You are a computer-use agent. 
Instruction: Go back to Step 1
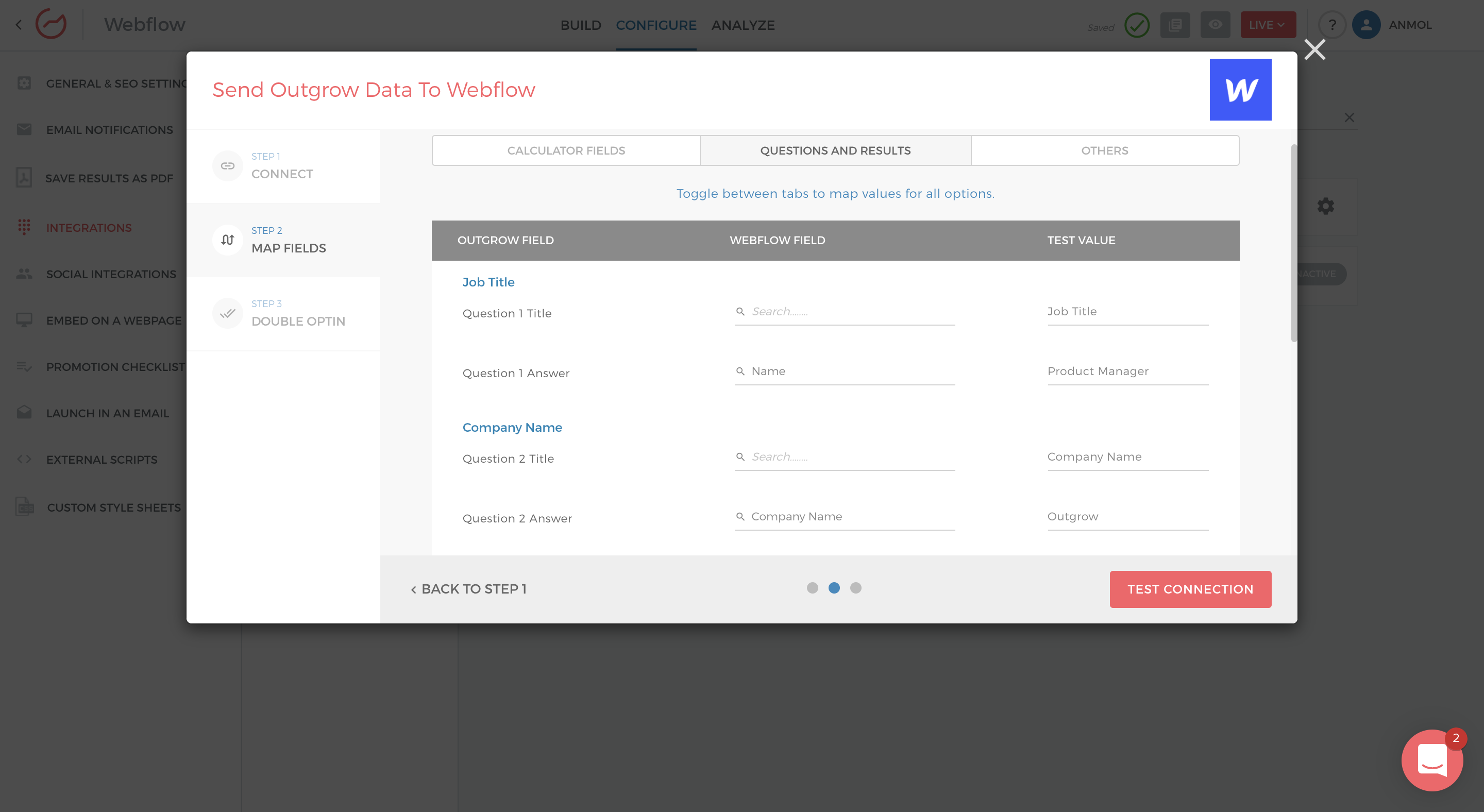pyautogui.click(x=468, y=589)
